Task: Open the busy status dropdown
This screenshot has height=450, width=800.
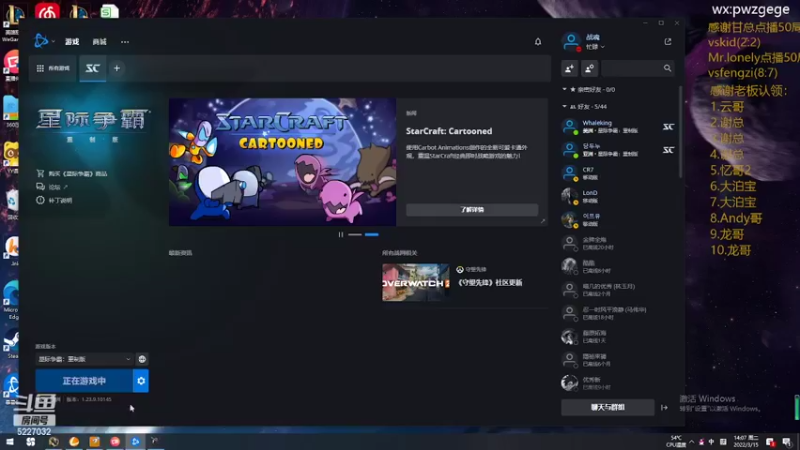Action: 595,47
